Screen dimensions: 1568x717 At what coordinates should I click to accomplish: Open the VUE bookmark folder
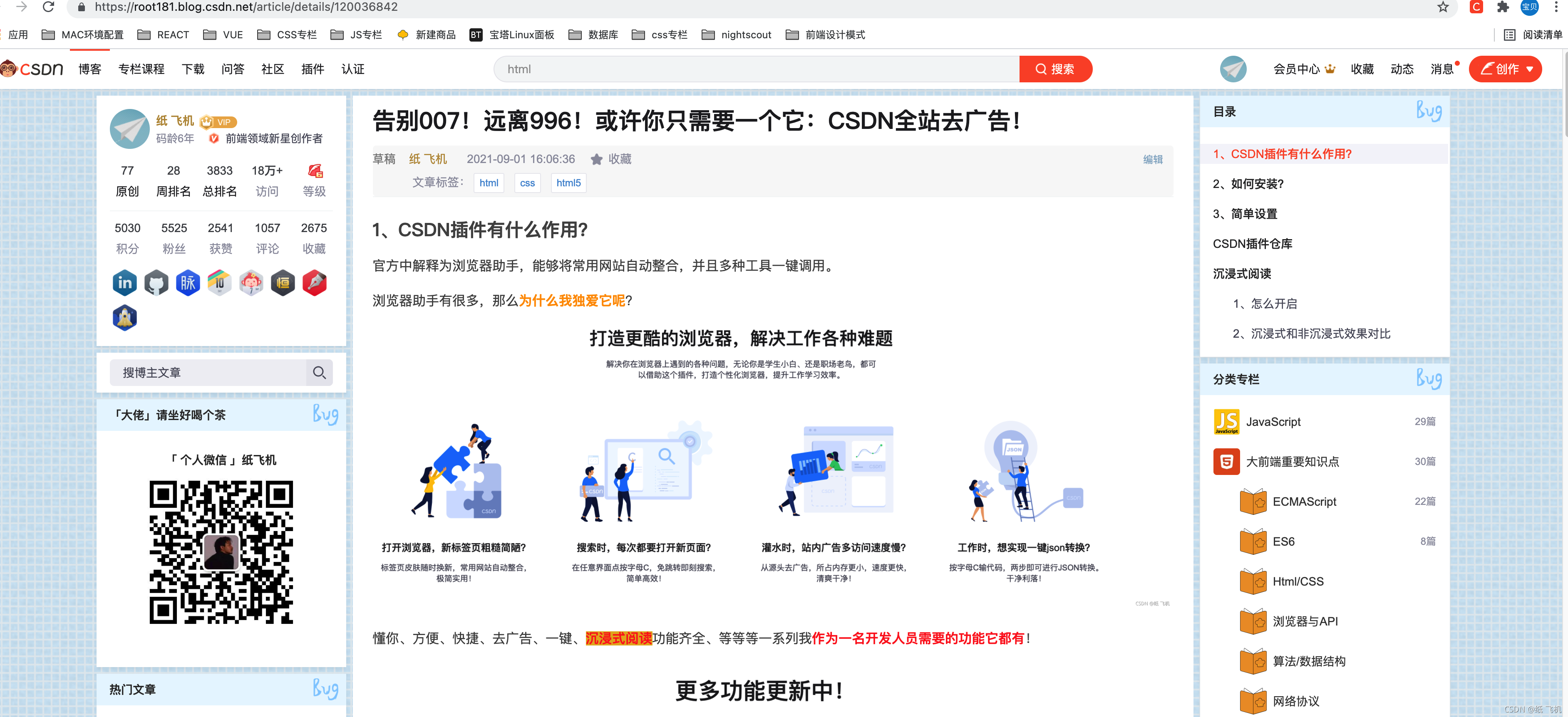(x=223, y=35)
